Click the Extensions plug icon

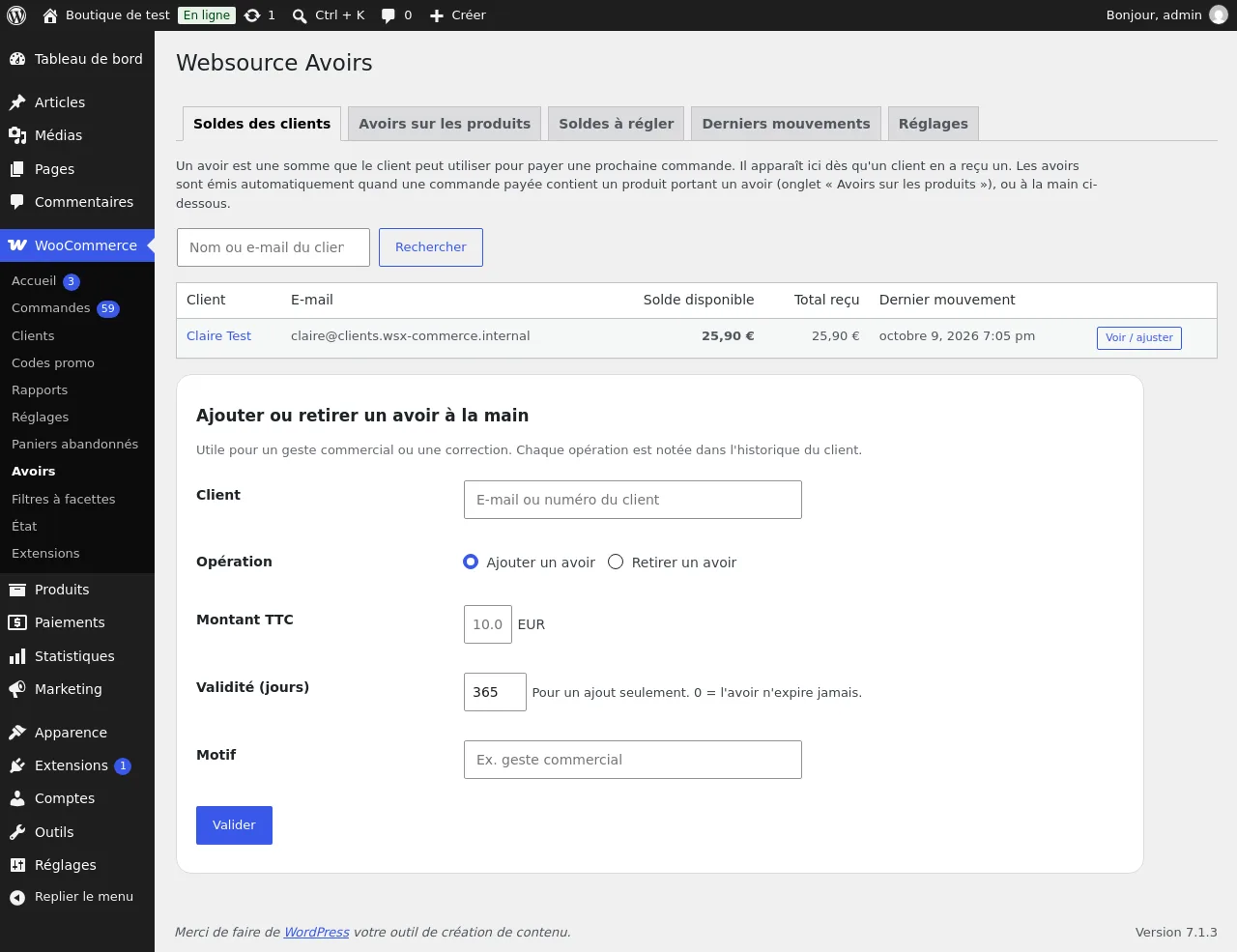[x=17, y=765]
